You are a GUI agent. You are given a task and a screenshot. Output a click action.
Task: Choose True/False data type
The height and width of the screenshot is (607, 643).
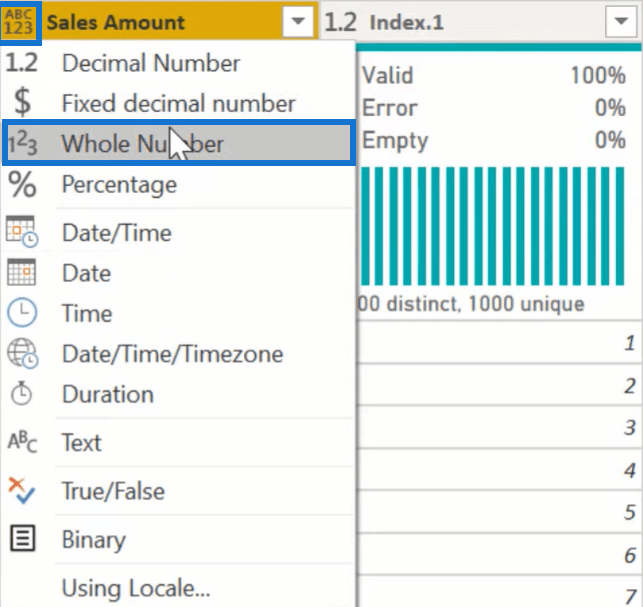click(x=178, y=491)
